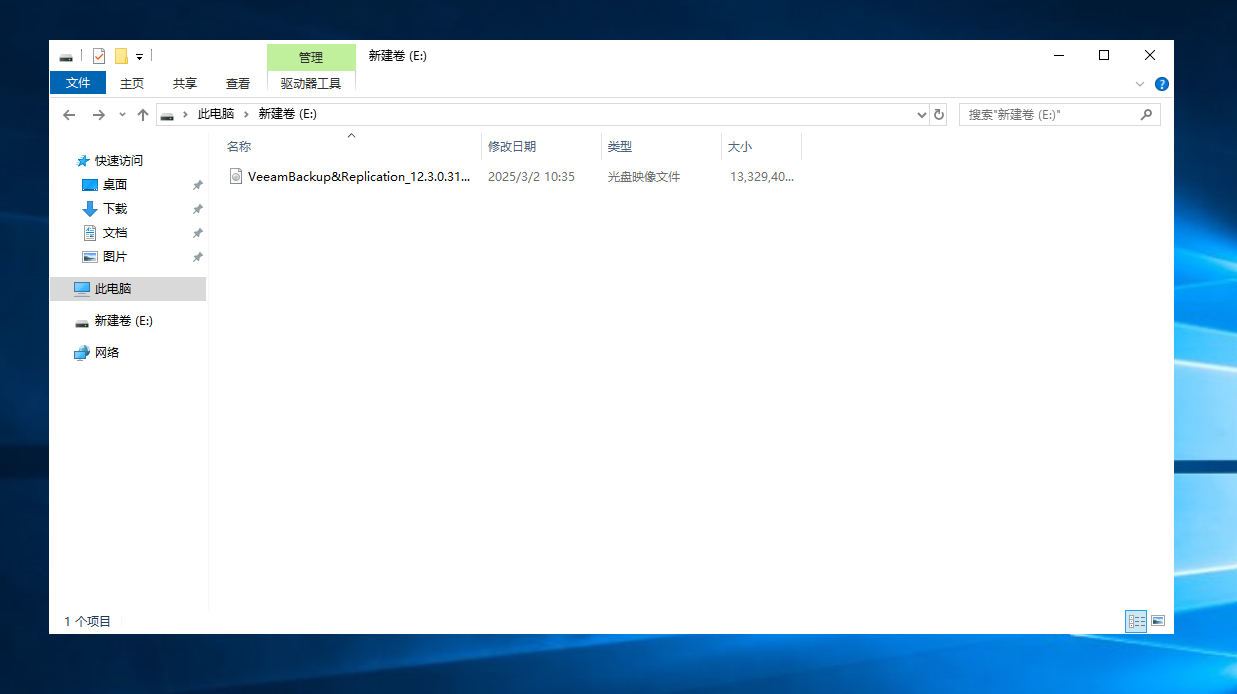Expand the ribbon with the chevron
This screenshot has width=1237, height=694.
pyautogui.click(x=1141, y=85)
